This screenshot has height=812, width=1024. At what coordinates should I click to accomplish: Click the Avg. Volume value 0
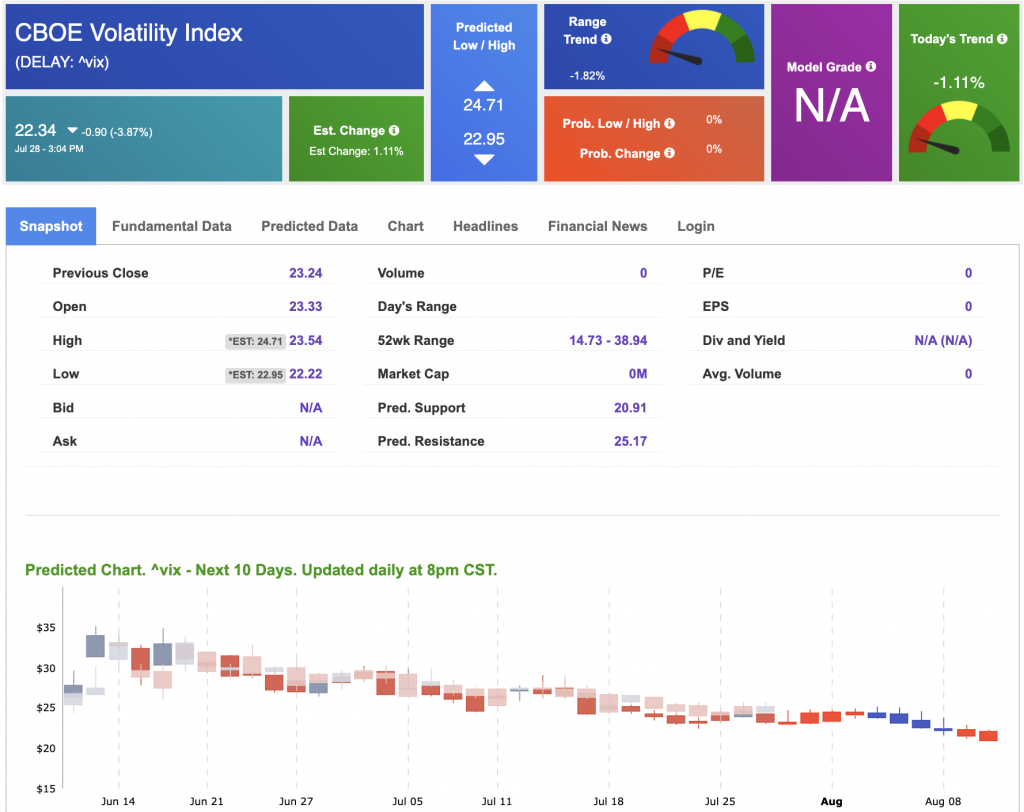click(x=968, y=374)
